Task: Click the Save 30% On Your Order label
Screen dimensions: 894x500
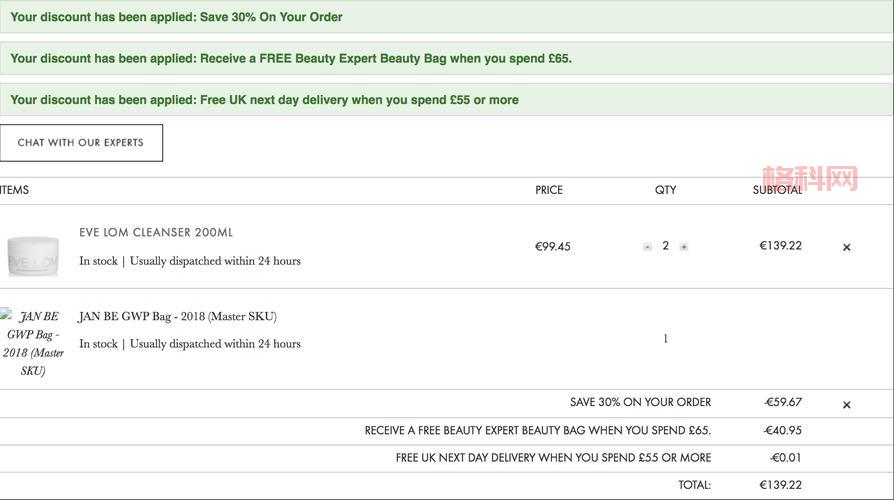Action: 640,402
